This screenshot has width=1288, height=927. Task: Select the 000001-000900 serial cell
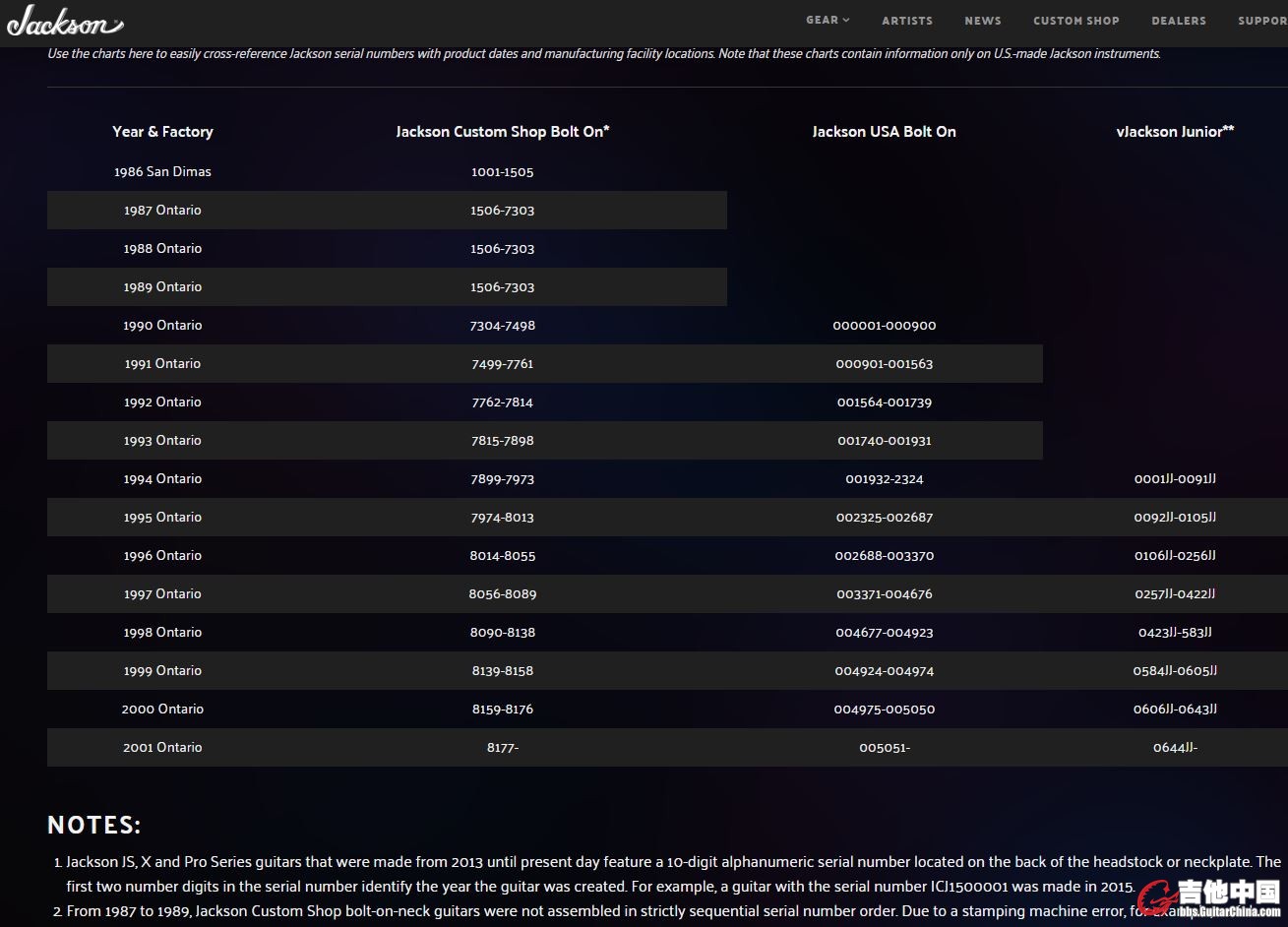pyautogui.click(x=884, y=326)
